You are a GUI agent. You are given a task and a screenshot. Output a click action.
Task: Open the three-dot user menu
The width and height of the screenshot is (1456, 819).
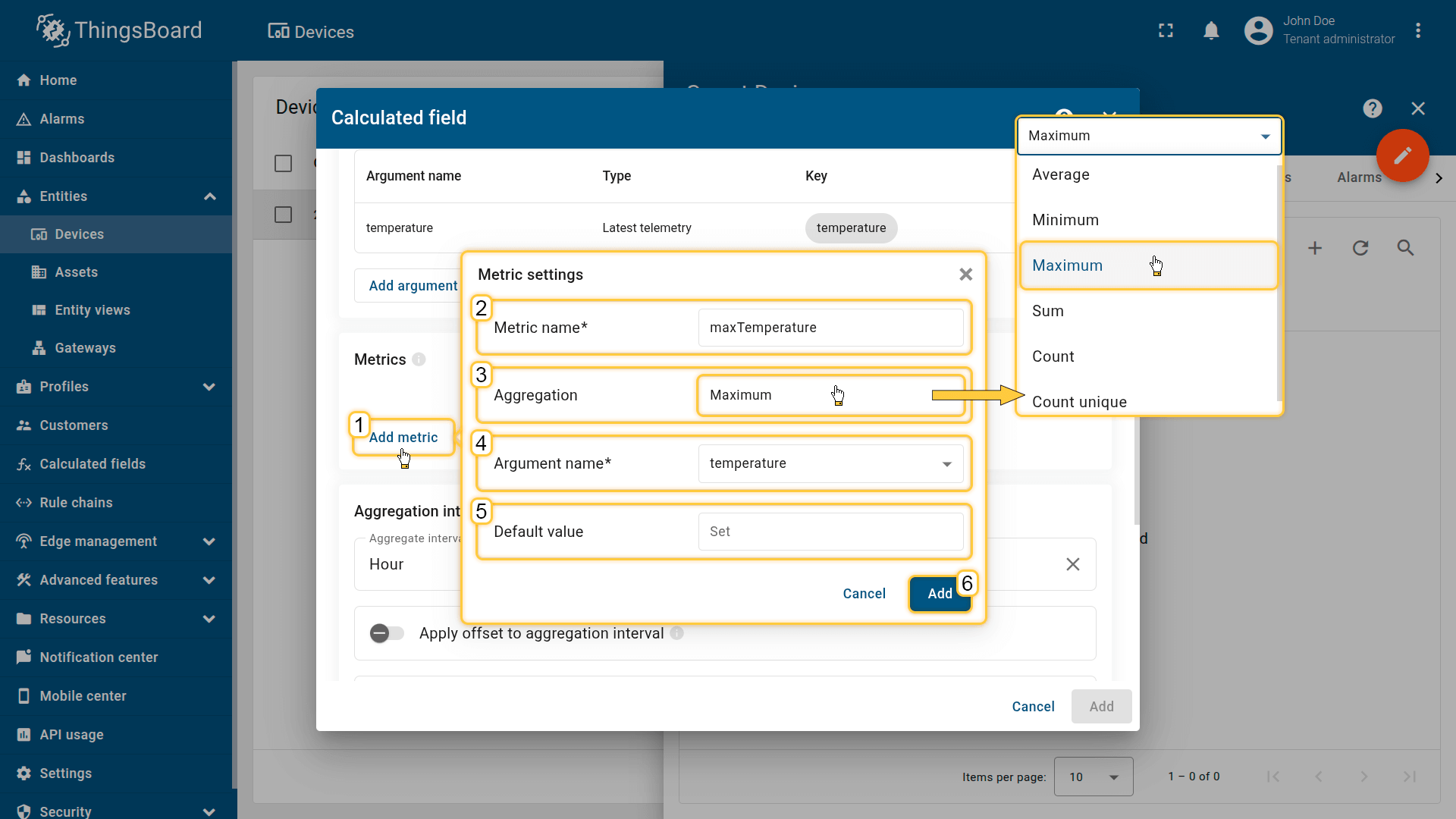click(1417, 30)
